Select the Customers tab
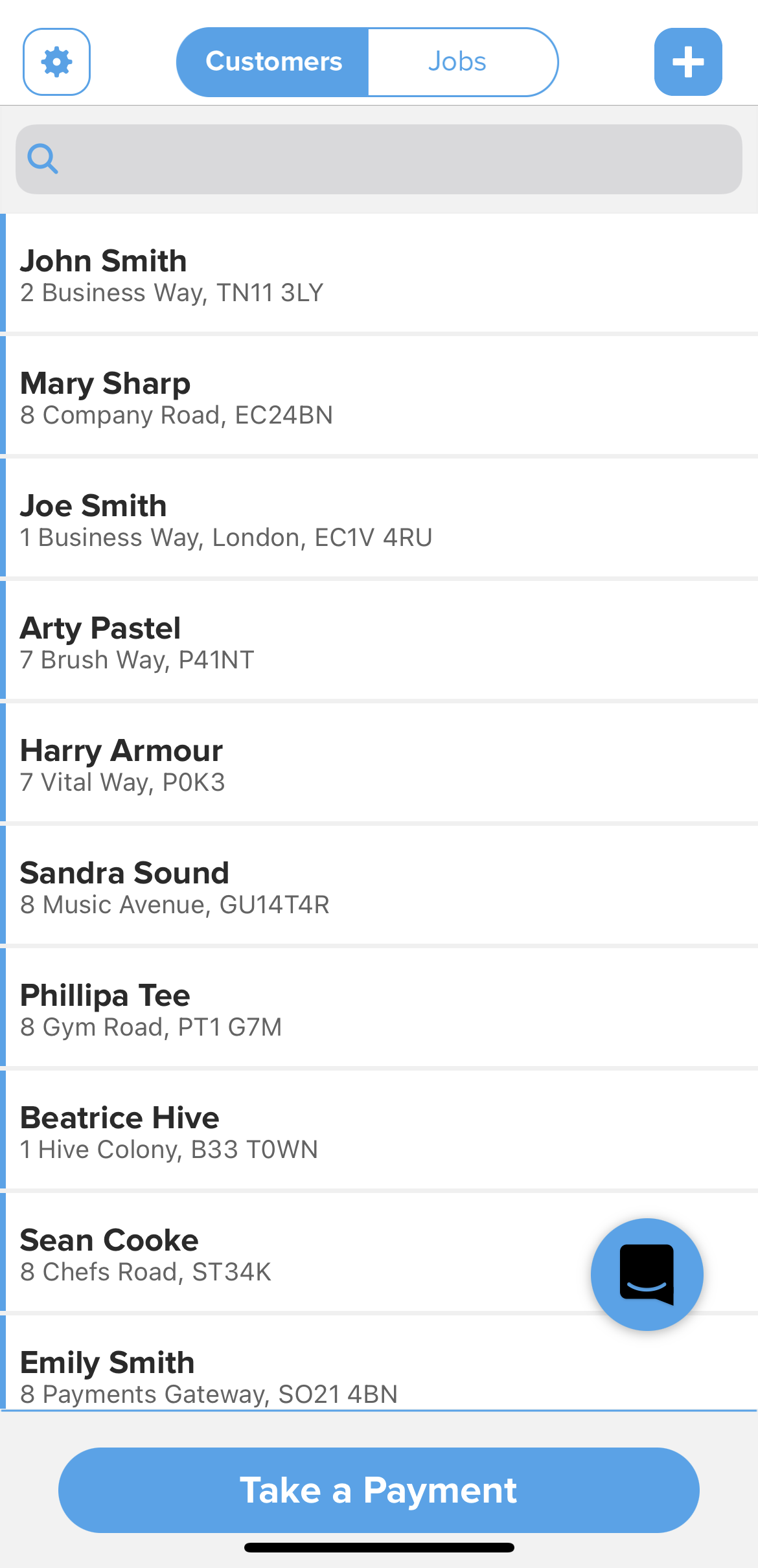 click(273, 62)
